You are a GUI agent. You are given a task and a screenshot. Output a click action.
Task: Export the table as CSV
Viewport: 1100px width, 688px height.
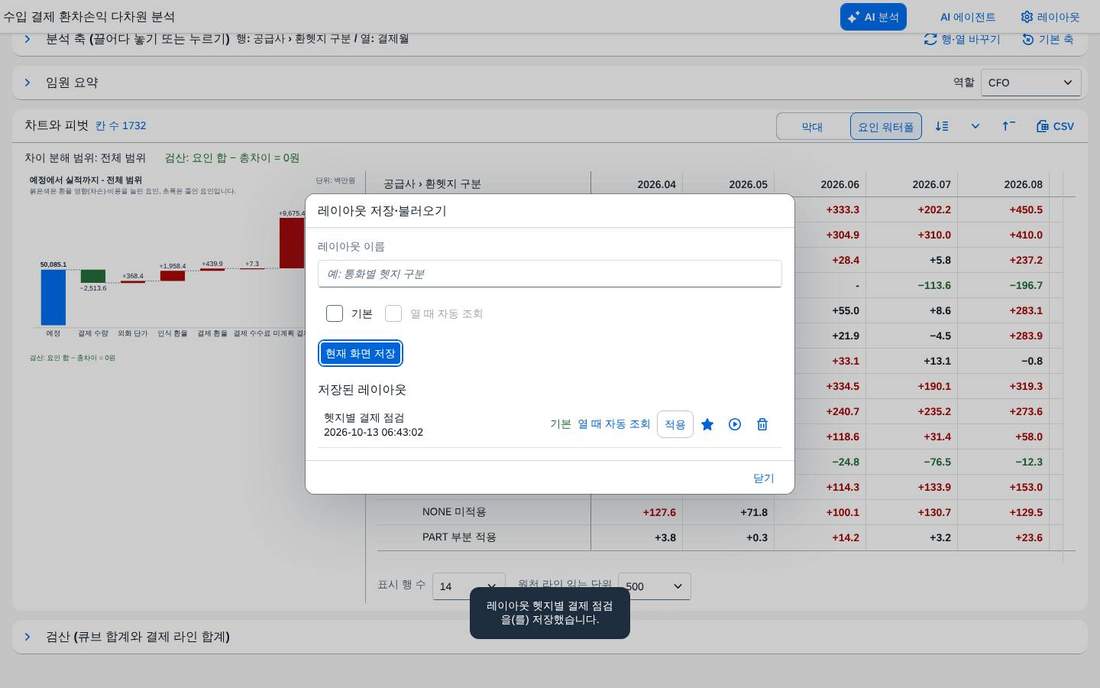click(x=1055, y=126)
